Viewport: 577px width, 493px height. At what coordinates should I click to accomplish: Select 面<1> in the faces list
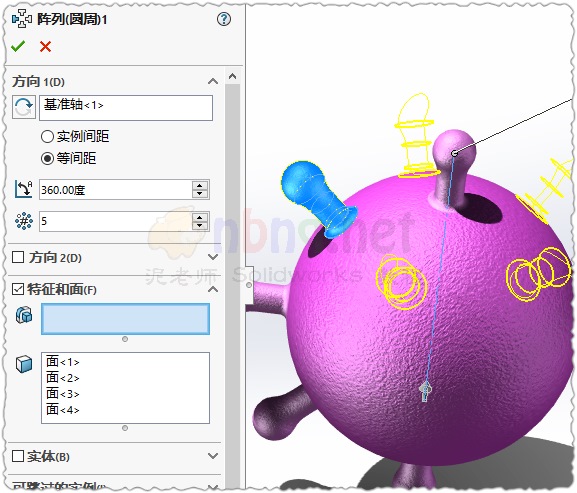coord(63,362)
